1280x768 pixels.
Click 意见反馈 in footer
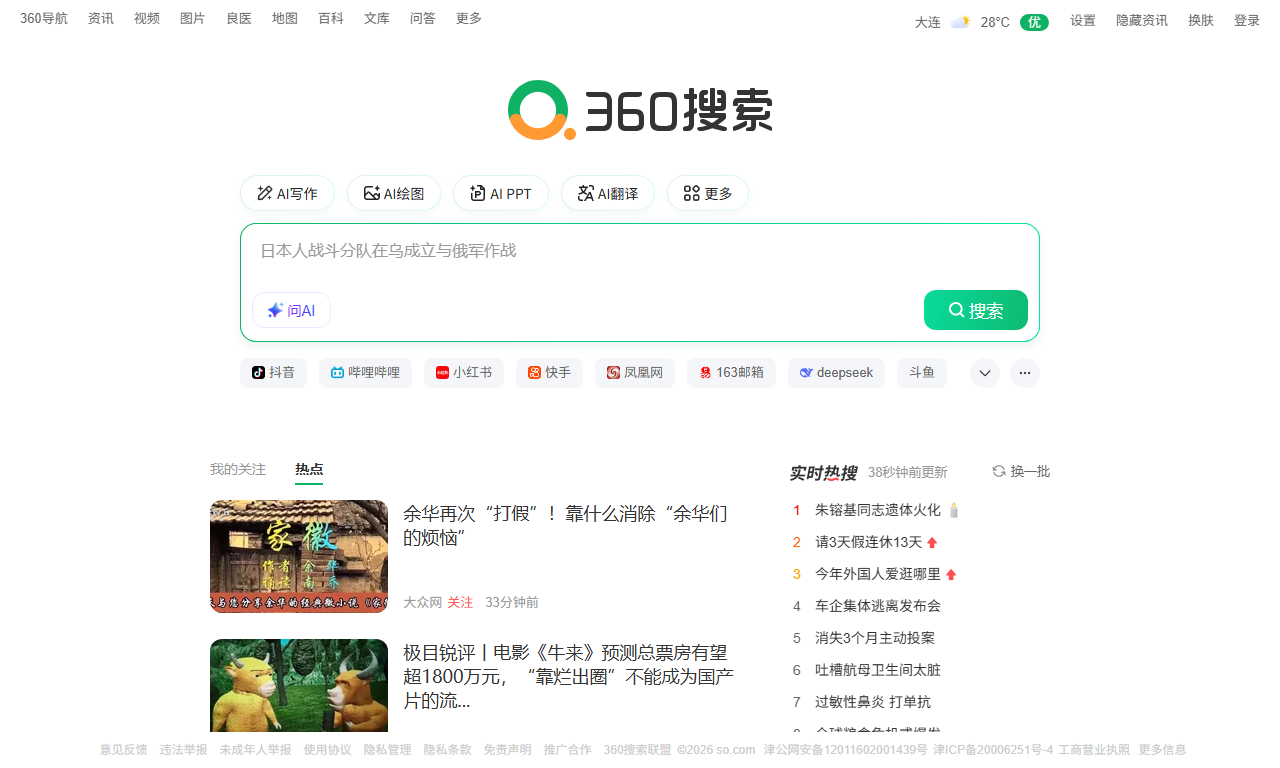[123, 749]
